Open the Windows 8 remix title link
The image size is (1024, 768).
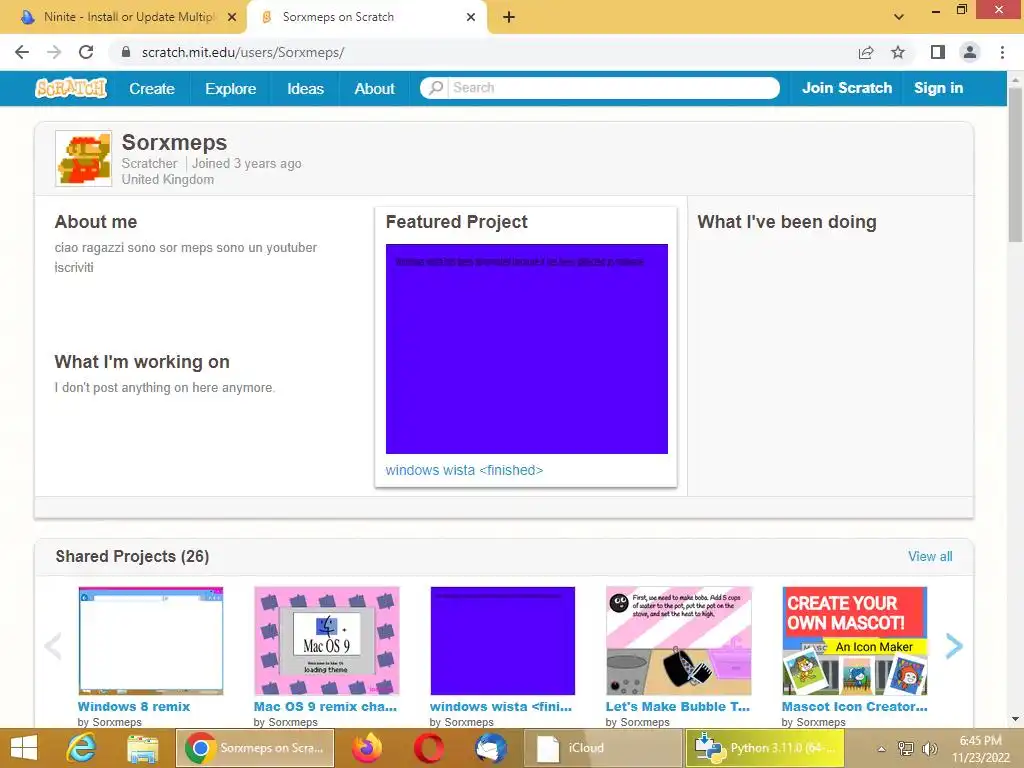coord(134,707)
